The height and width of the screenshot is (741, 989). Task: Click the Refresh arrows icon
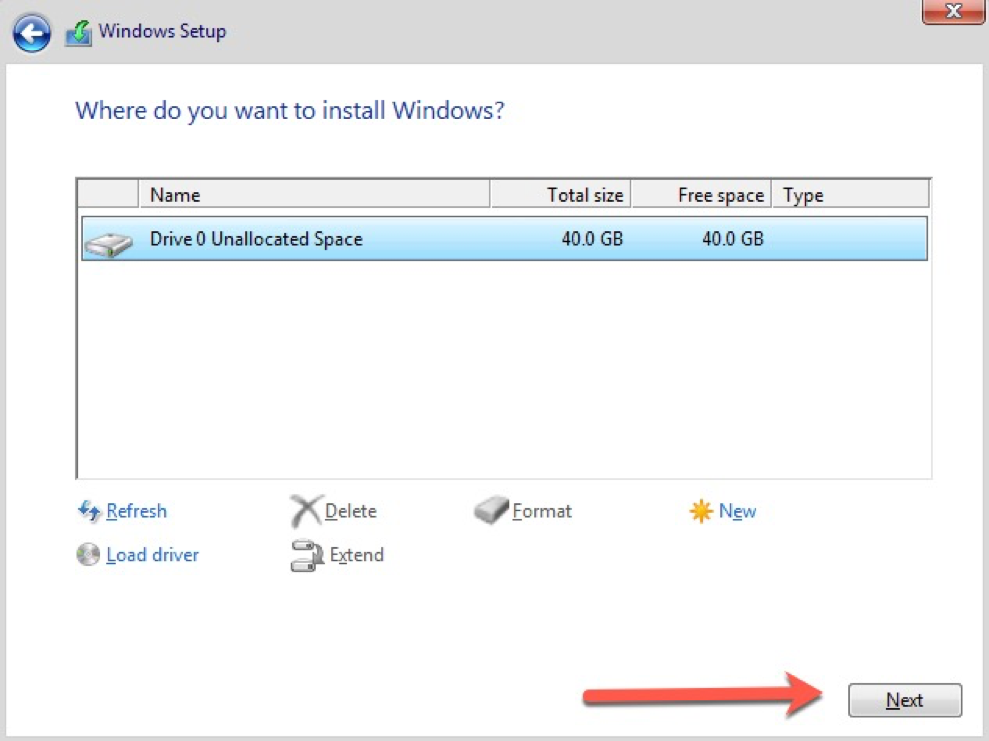pos(89,511)
